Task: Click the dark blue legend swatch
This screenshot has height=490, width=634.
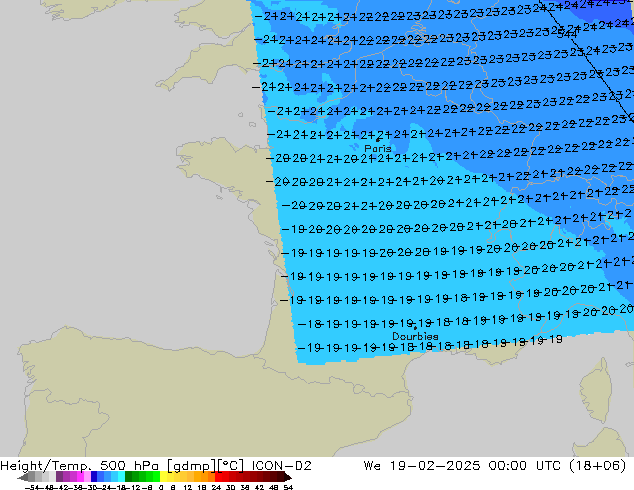Action: (x=94, y=477)
